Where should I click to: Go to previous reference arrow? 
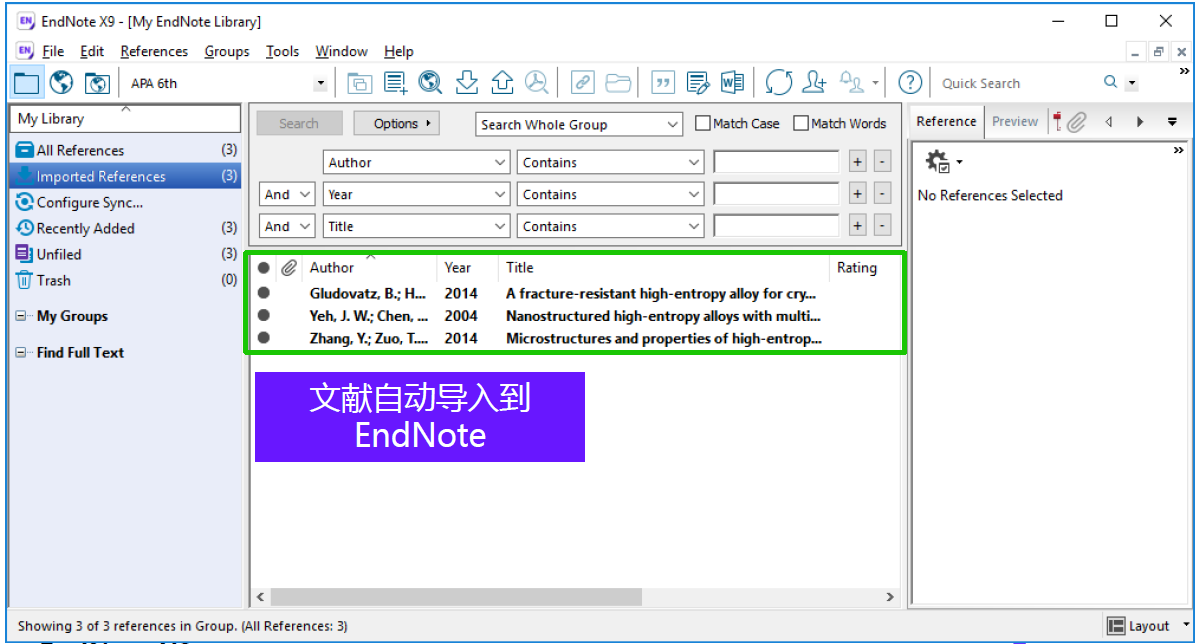tap(1109, 122)
